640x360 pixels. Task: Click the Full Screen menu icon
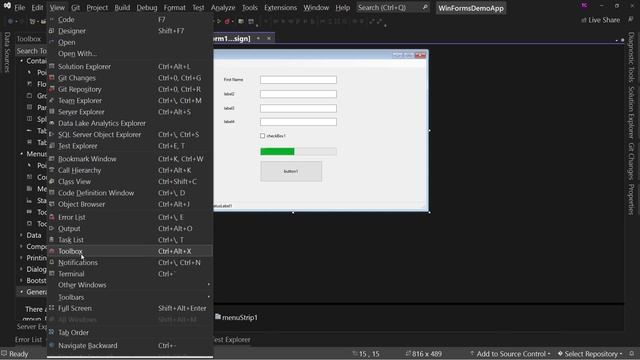point(51,308)
